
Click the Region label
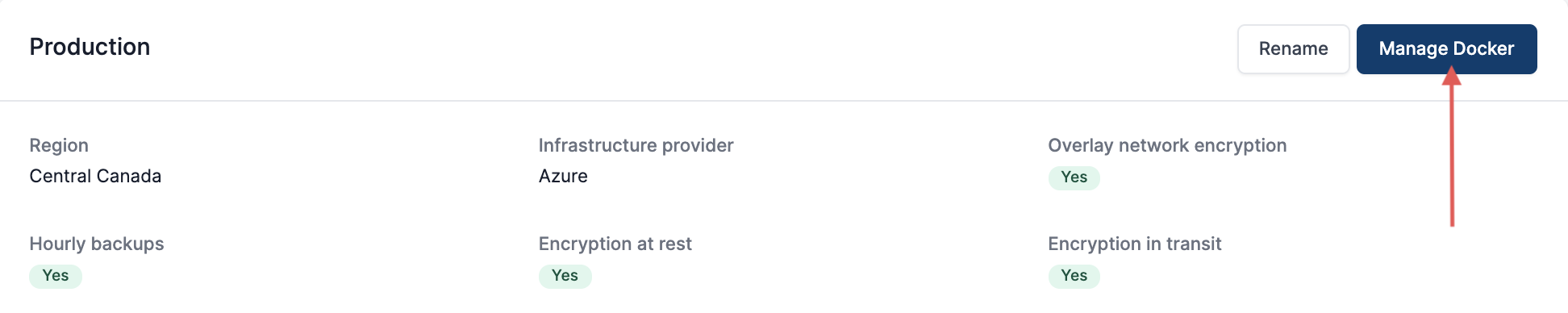coord(59,145)
